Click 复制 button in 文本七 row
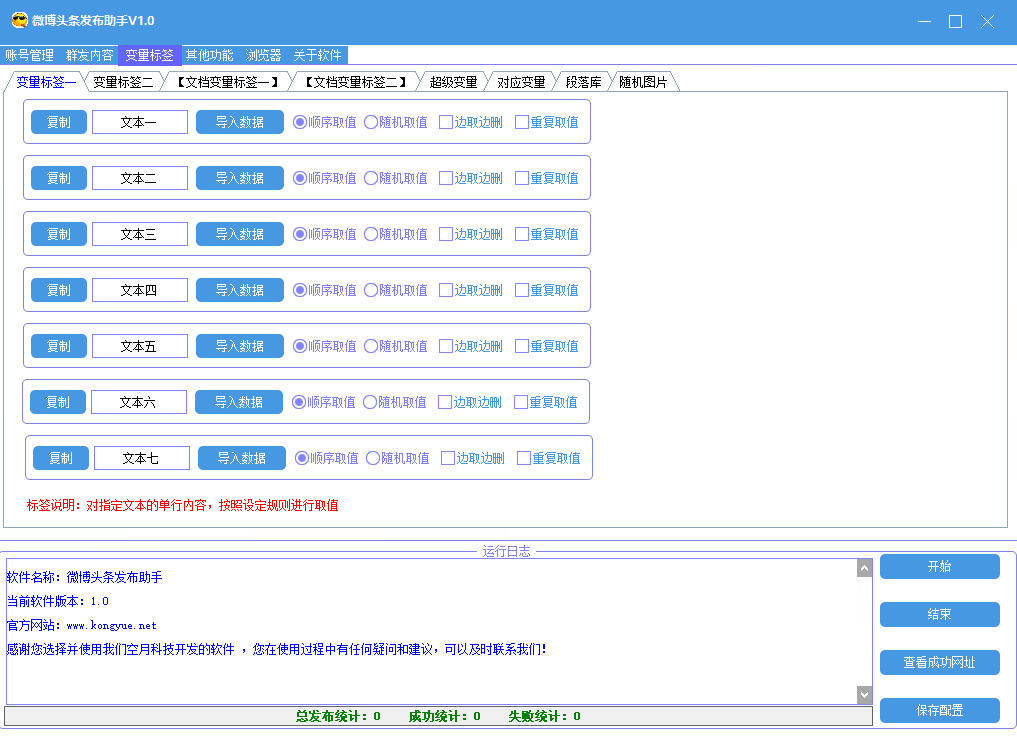Viewport: 1017px width, 749px height. (x=61, y=458)
